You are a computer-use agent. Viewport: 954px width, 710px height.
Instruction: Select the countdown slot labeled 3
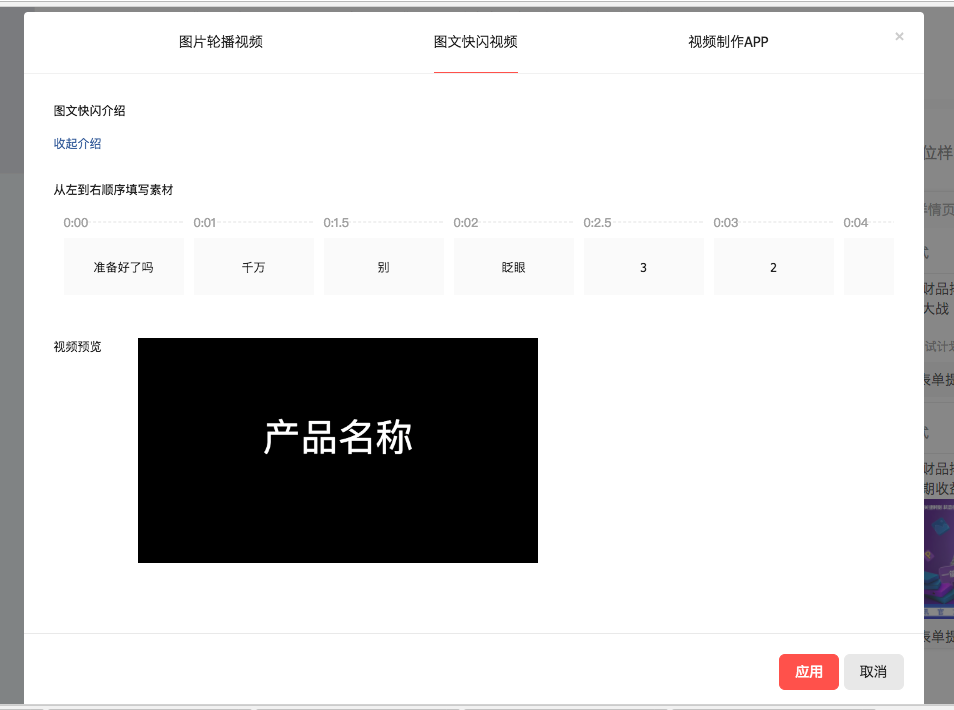643,267
